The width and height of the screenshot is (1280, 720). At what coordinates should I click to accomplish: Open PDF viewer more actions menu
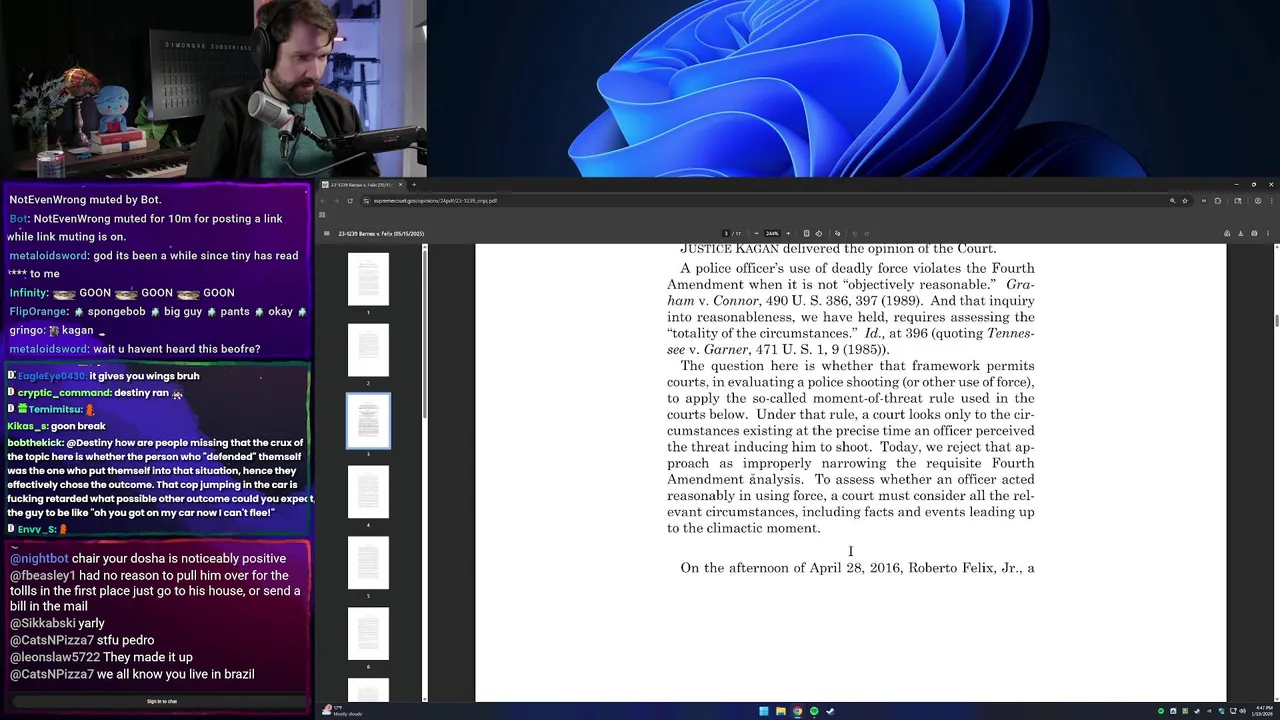coord(1268,234)
